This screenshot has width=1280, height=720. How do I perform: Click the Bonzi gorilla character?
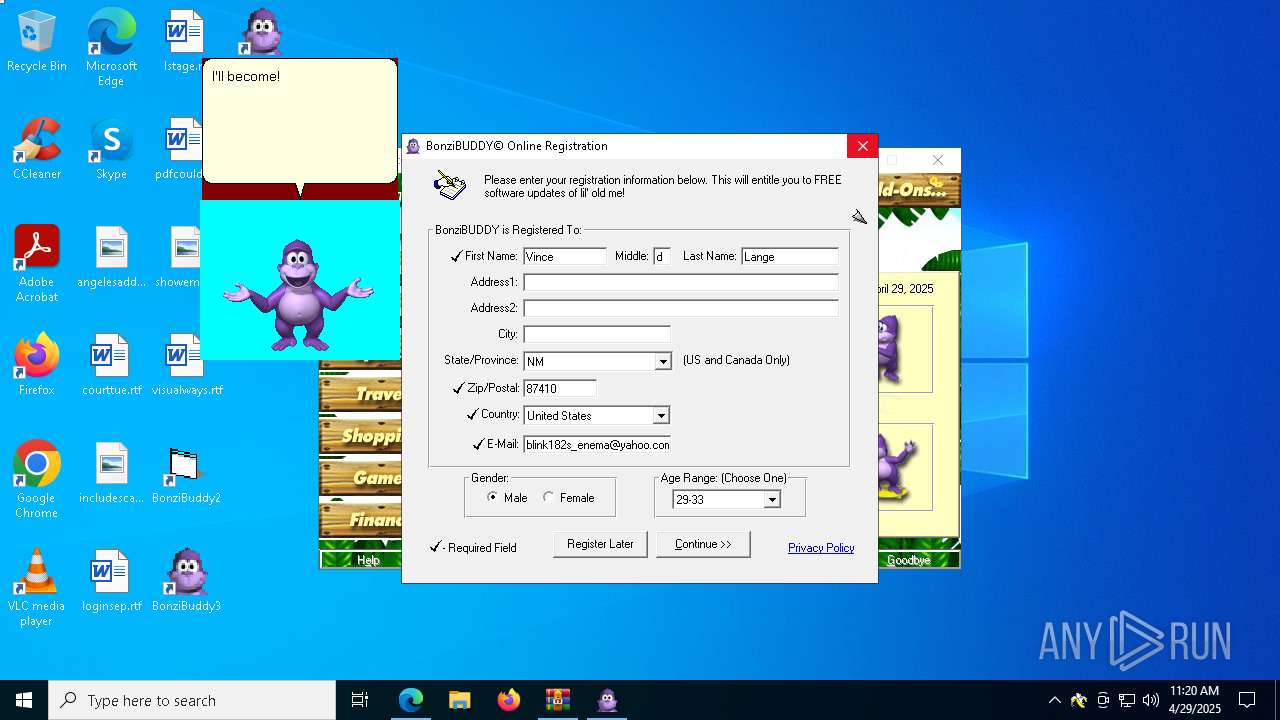tap(298, 295)
